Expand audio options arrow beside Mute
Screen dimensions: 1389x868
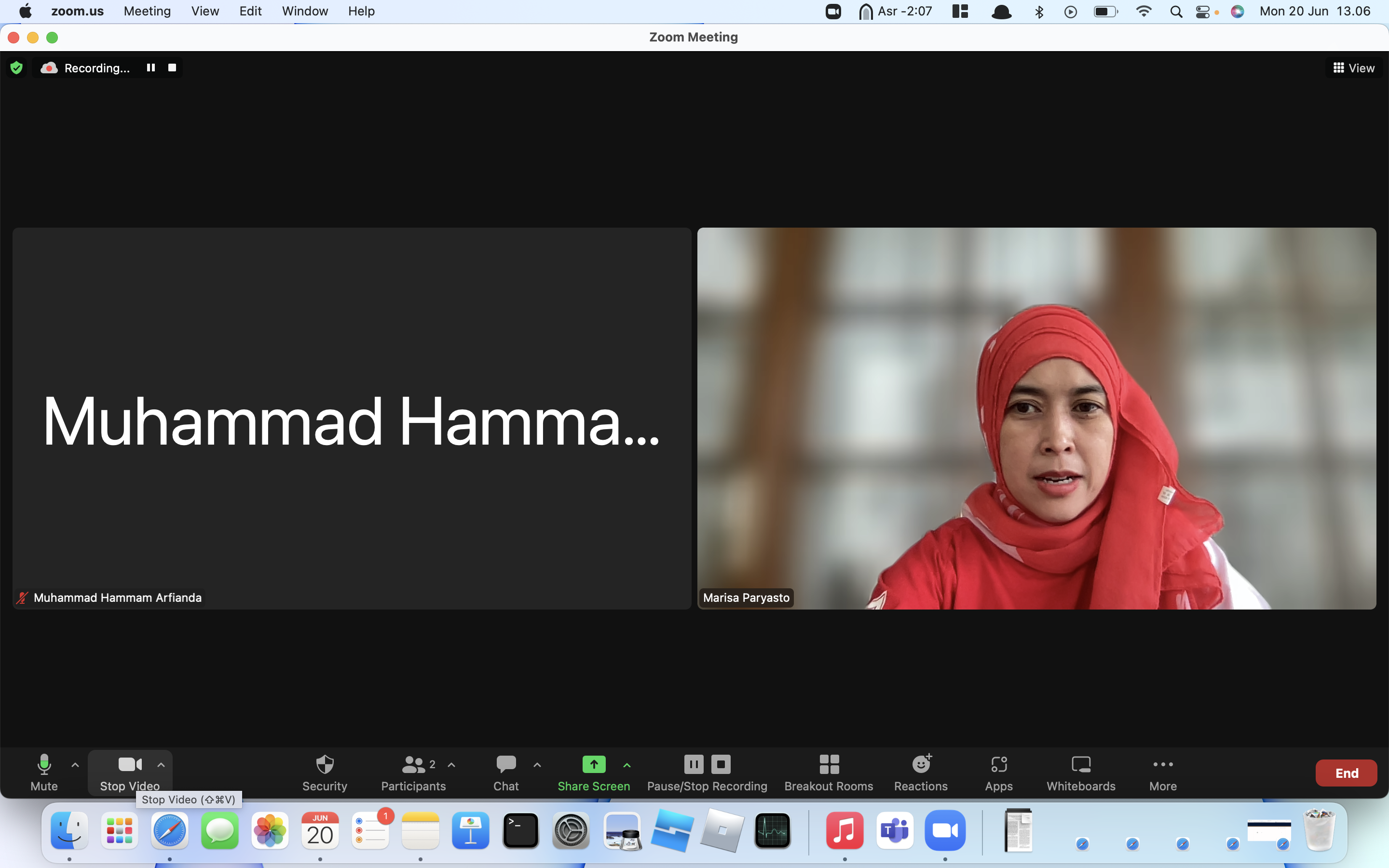tap(75, 765)
